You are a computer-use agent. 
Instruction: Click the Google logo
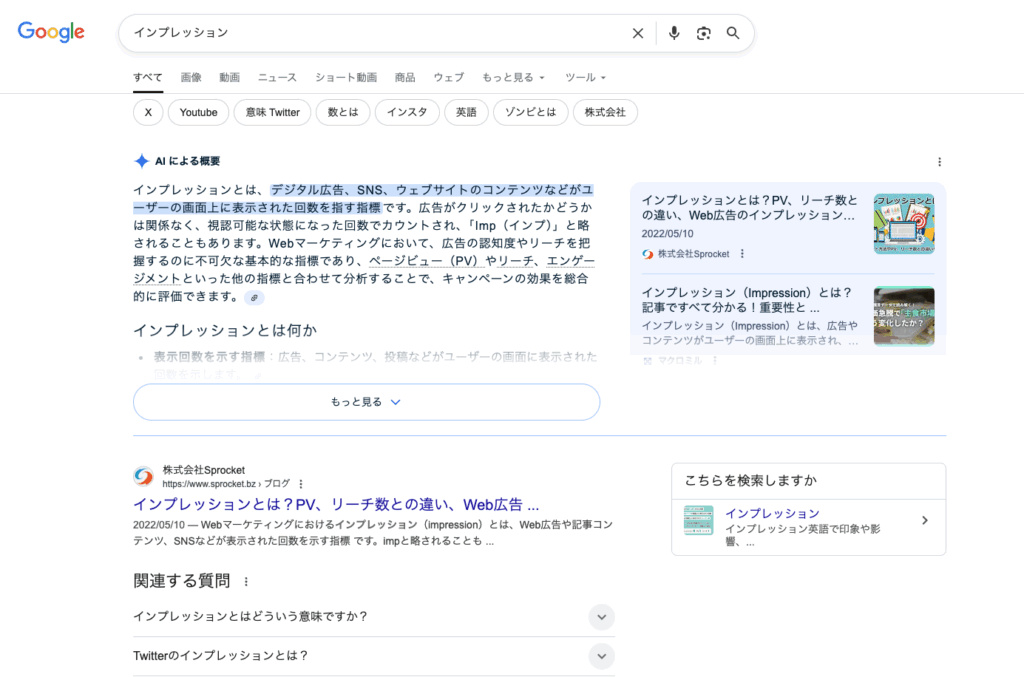51,32
